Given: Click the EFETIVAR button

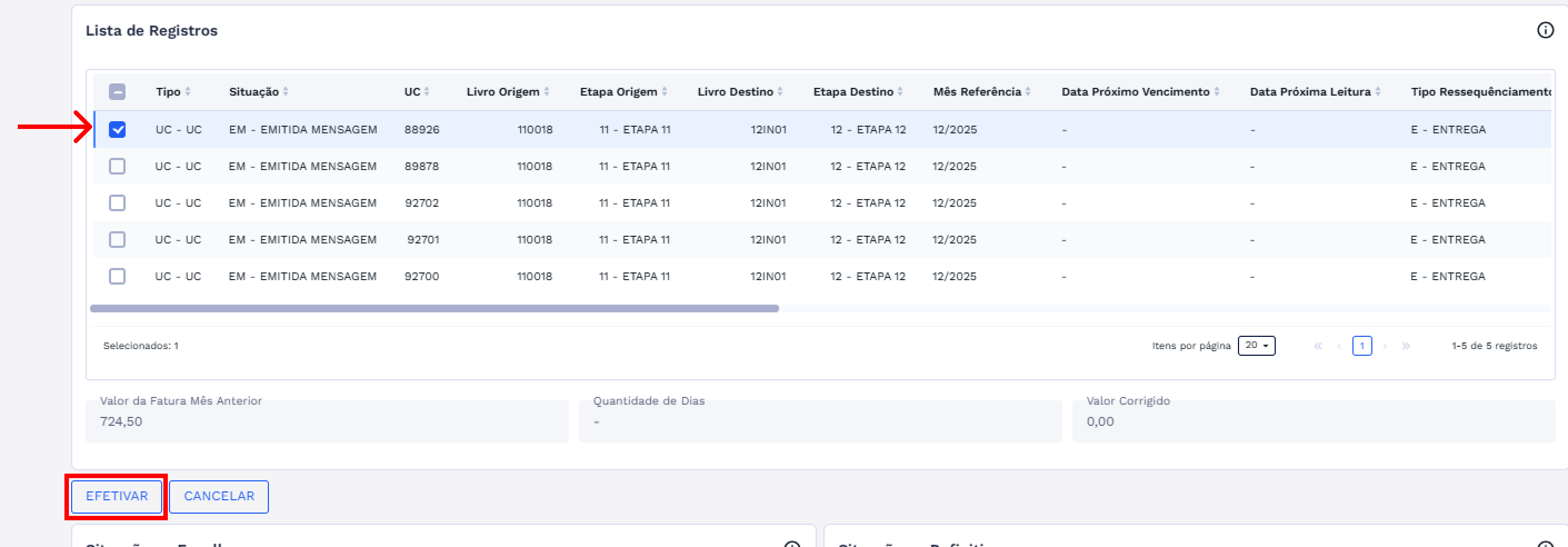Looking at the screenshot, I should tap(116, 496).
